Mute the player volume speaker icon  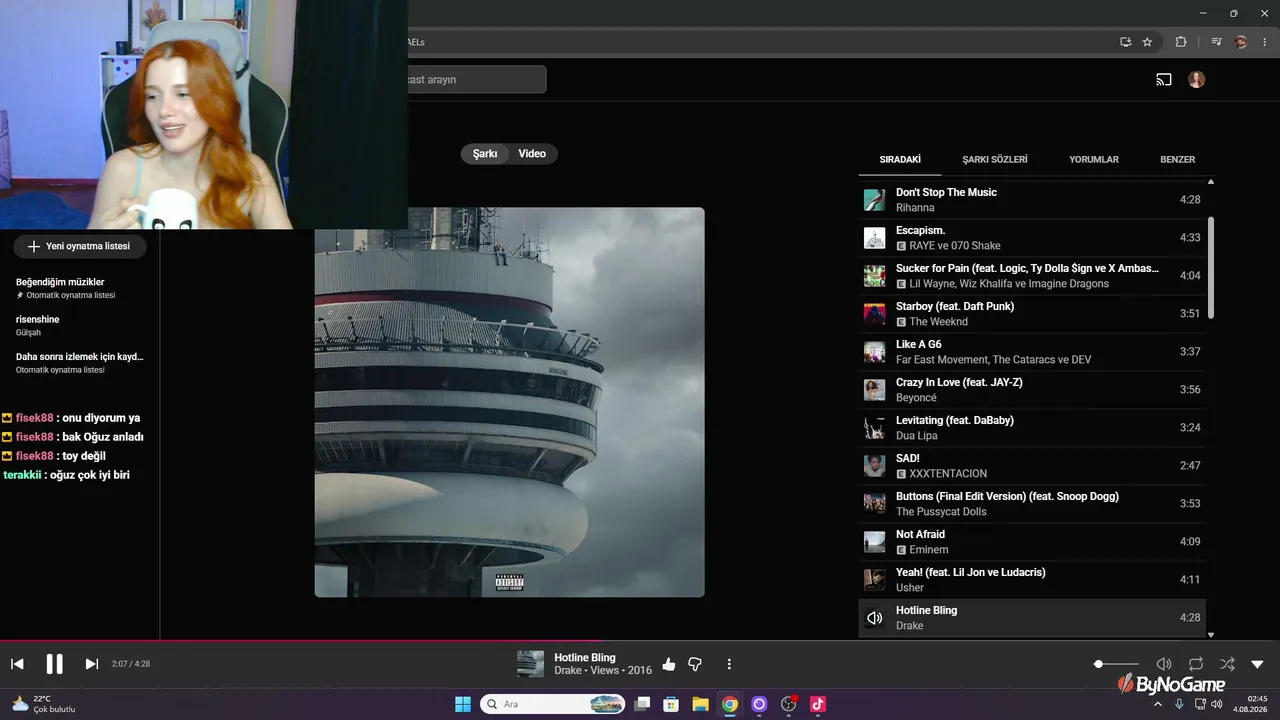[x=1164, y=664]
